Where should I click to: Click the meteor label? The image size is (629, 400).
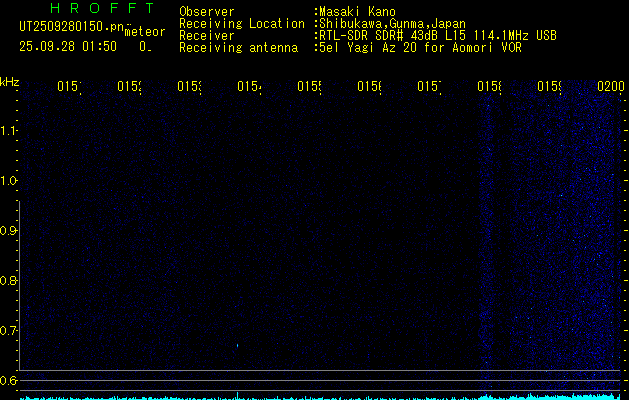145,32
